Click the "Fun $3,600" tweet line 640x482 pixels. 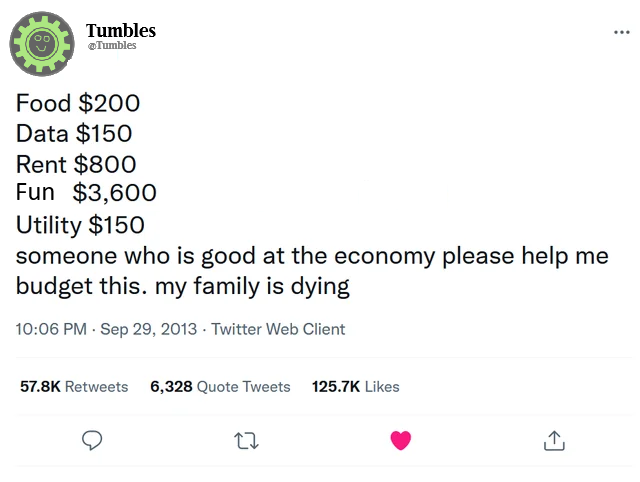click(x=86, y=193)
